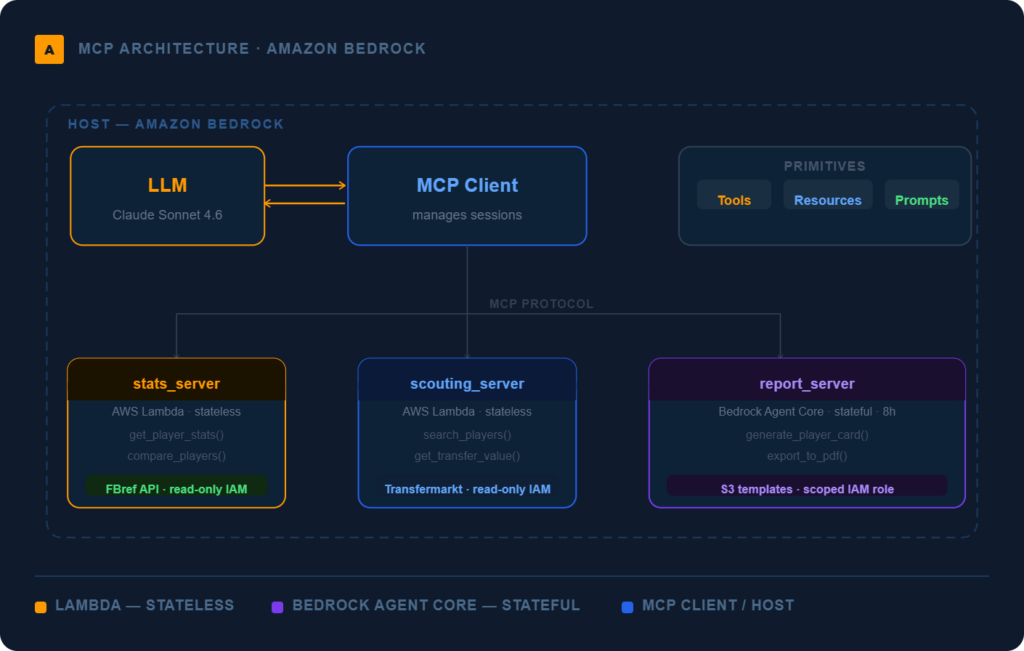The height and width of the screenshot is (651, 1024).
Task: Open the scouting_server header
Action: click(x=467, y=383)
